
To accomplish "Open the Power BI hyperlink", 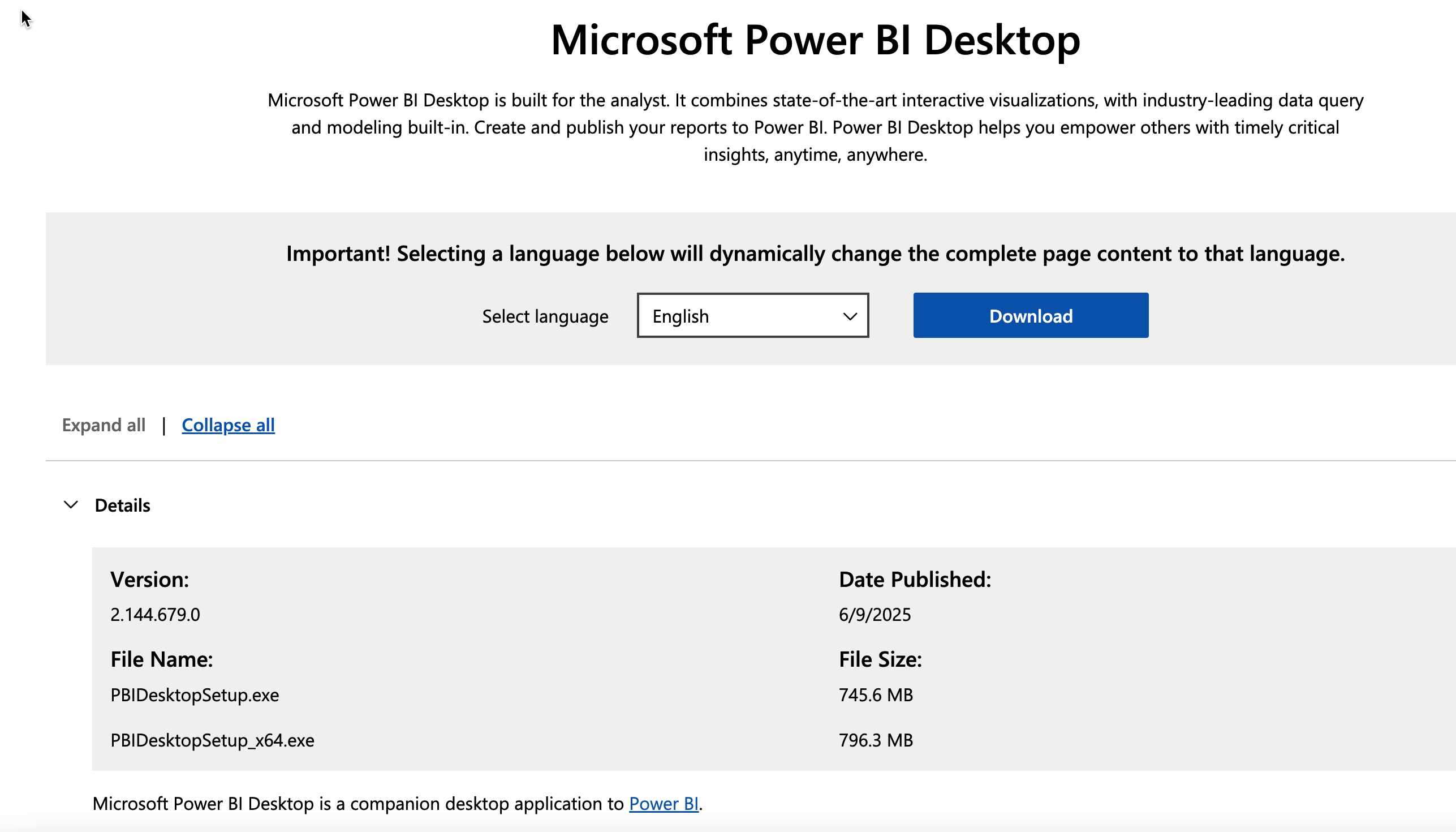I will click(664, 804).
